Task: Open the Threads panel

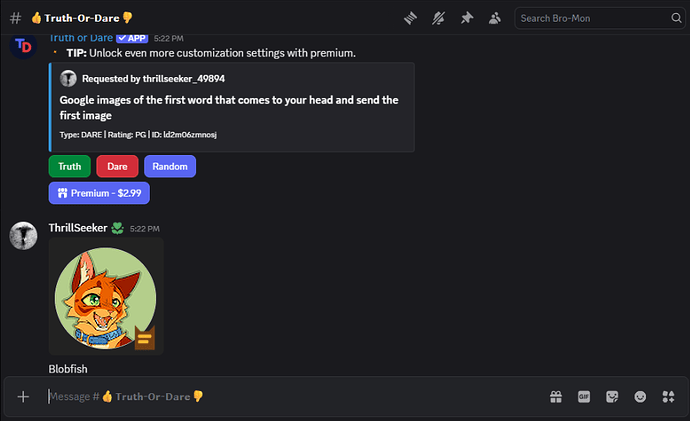Action: (411, 18)
